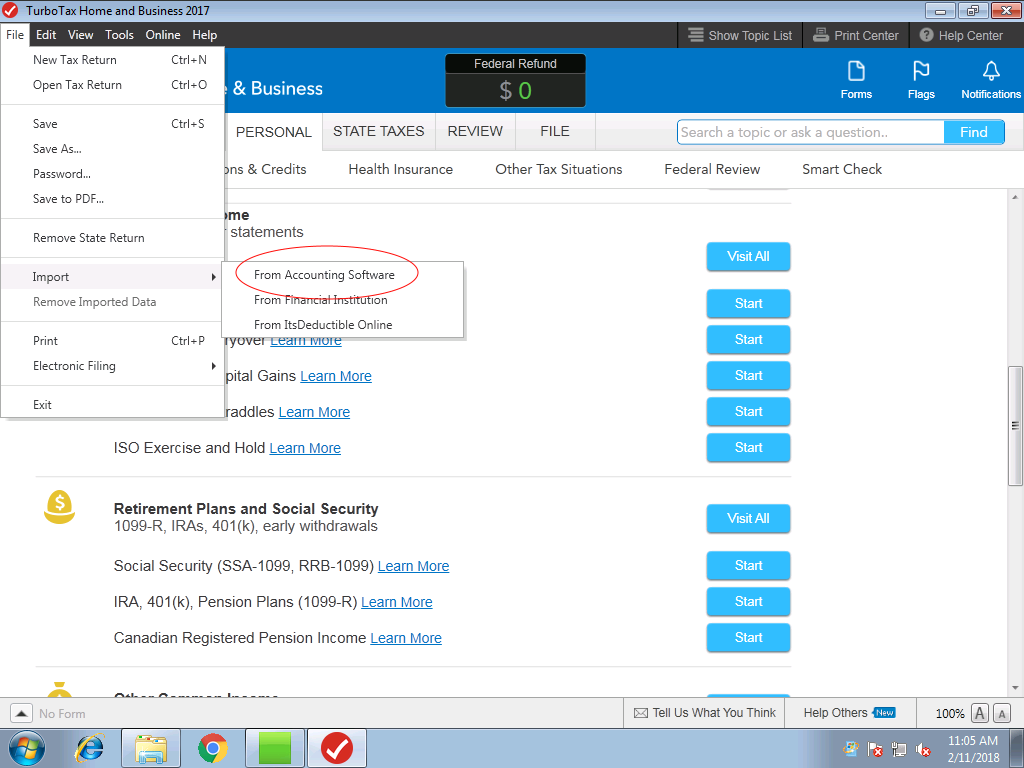Click the search topic input field
Screen dimensions: 1024x768
(810, 132)
